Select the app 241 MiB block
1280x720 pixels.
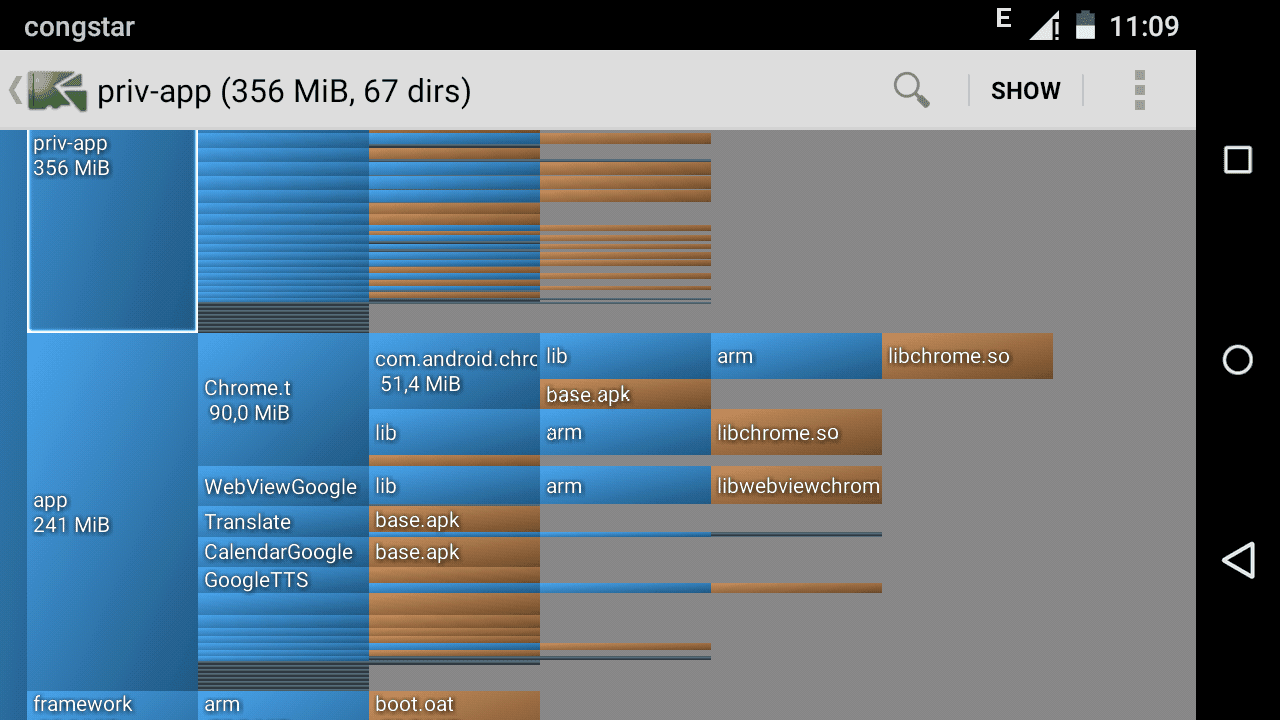click(112, 512)
